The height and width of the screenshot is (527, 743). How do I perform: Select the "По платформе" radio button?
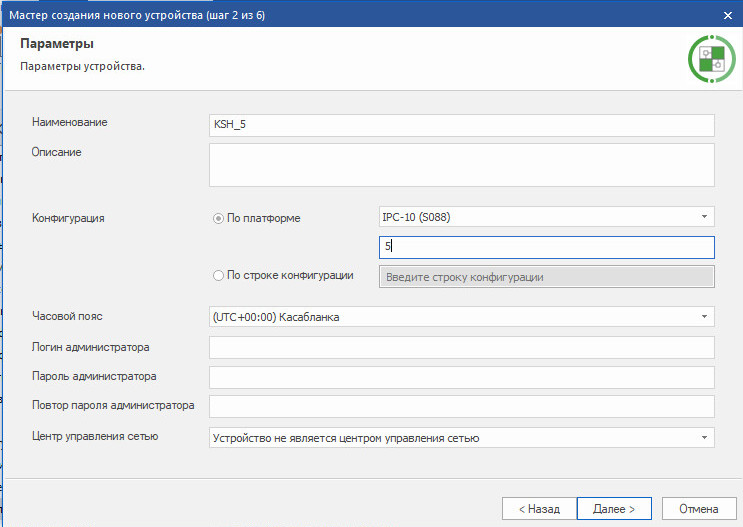click(x=218, y=218)
